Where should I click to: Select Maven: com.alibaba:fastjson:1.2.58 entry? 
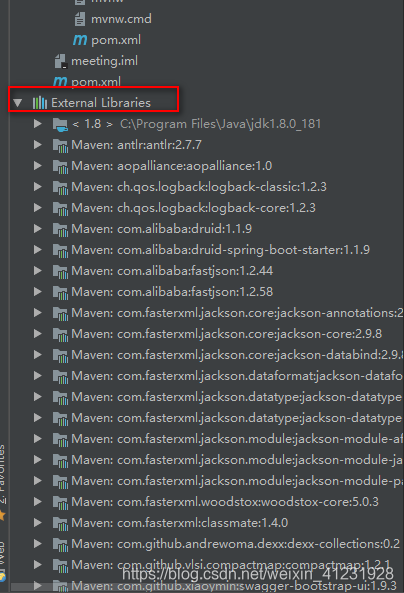[x=172, y=292]
